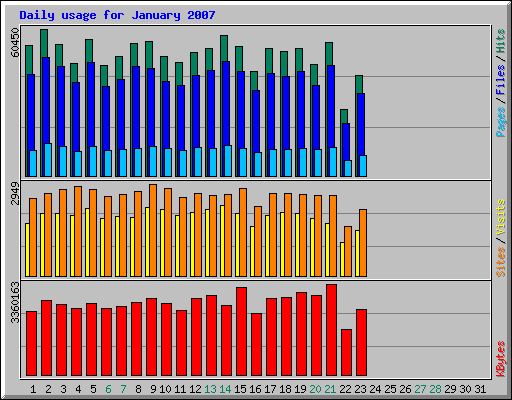
Task: Click the chart title 'Daily usage for January 2007'
Action: 117,15
